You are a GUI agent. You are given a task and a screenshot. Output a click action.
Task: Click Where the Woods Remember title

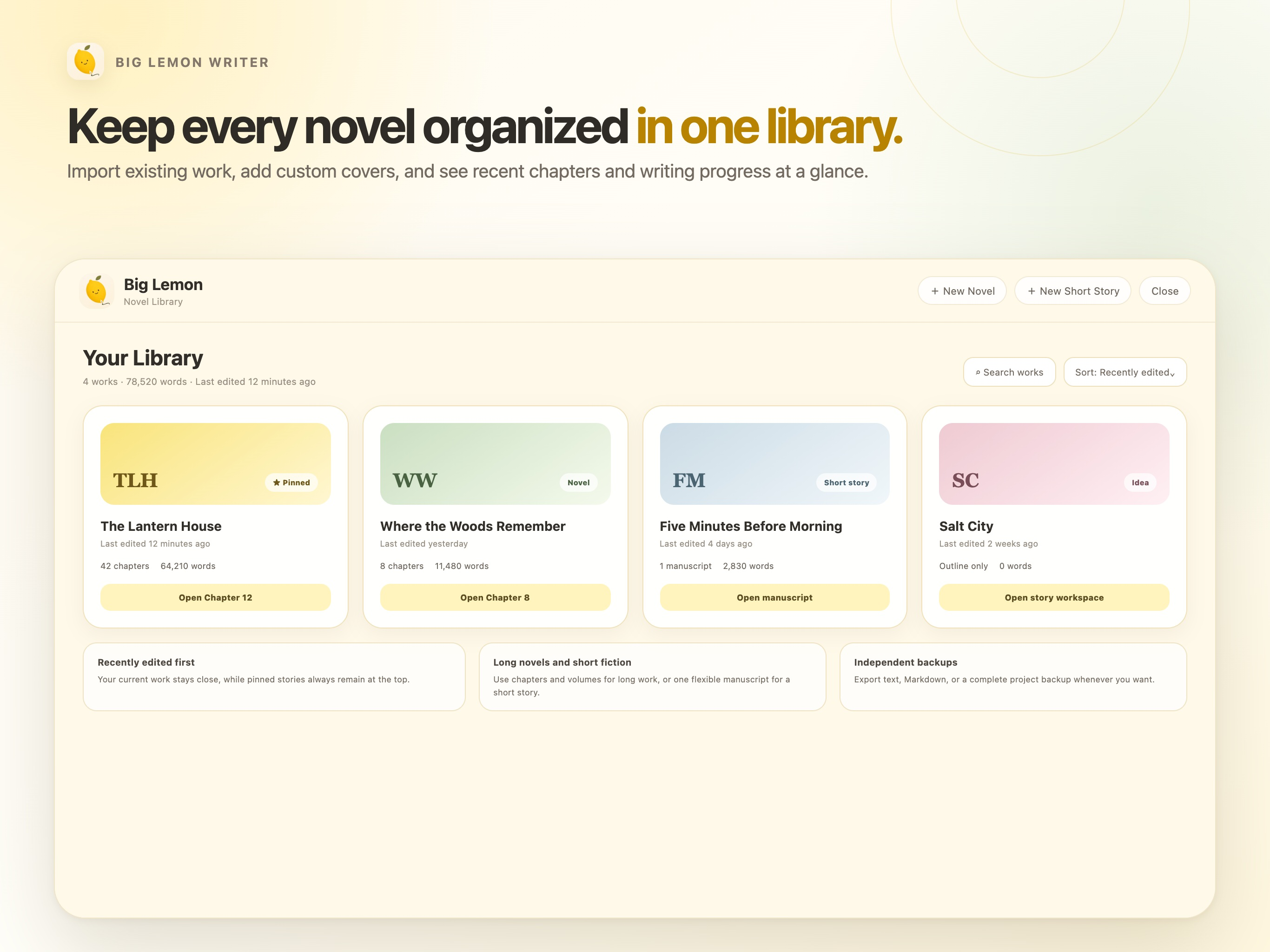(x=472, y=526)
